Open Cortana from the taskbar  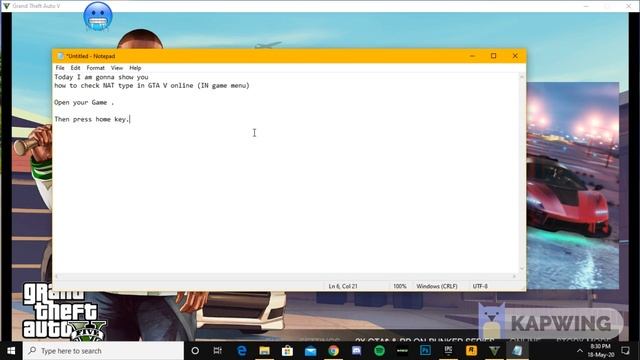[195, 351]
